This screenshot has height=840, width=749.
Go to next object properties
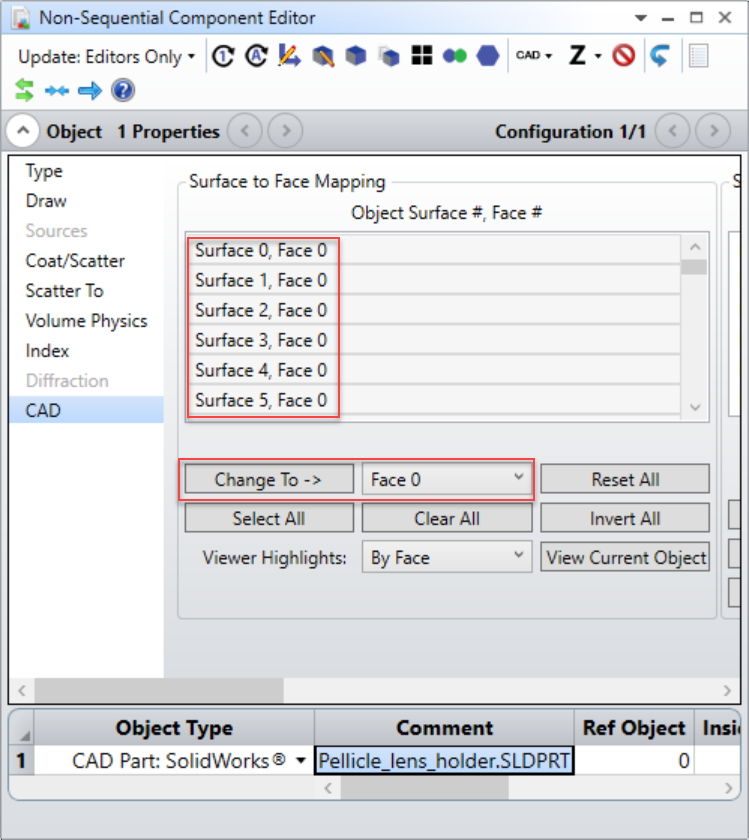285,131
